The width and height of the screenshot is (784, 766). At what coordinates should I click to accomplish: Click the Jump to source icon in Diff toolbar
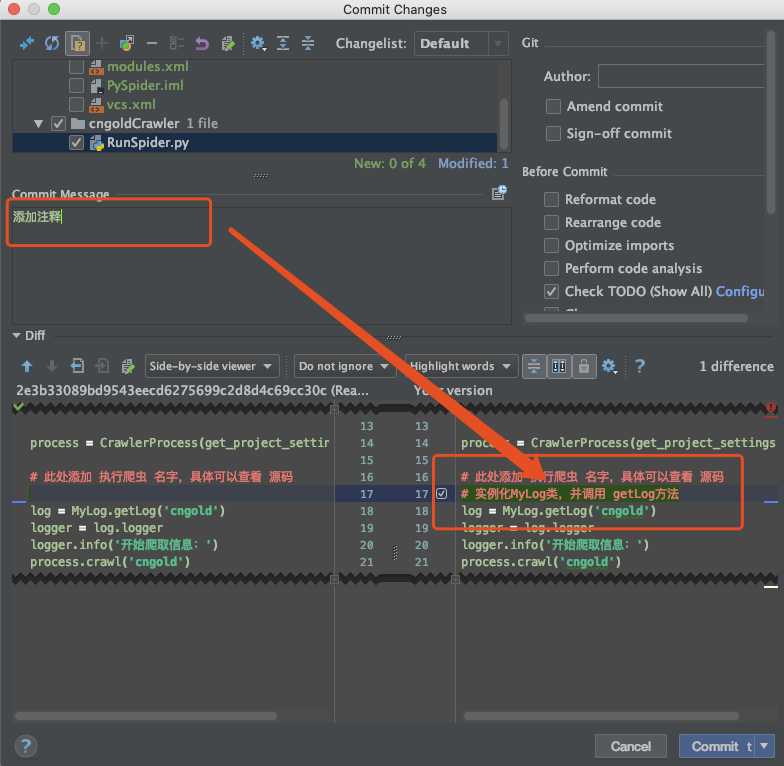tap(77, 366)
